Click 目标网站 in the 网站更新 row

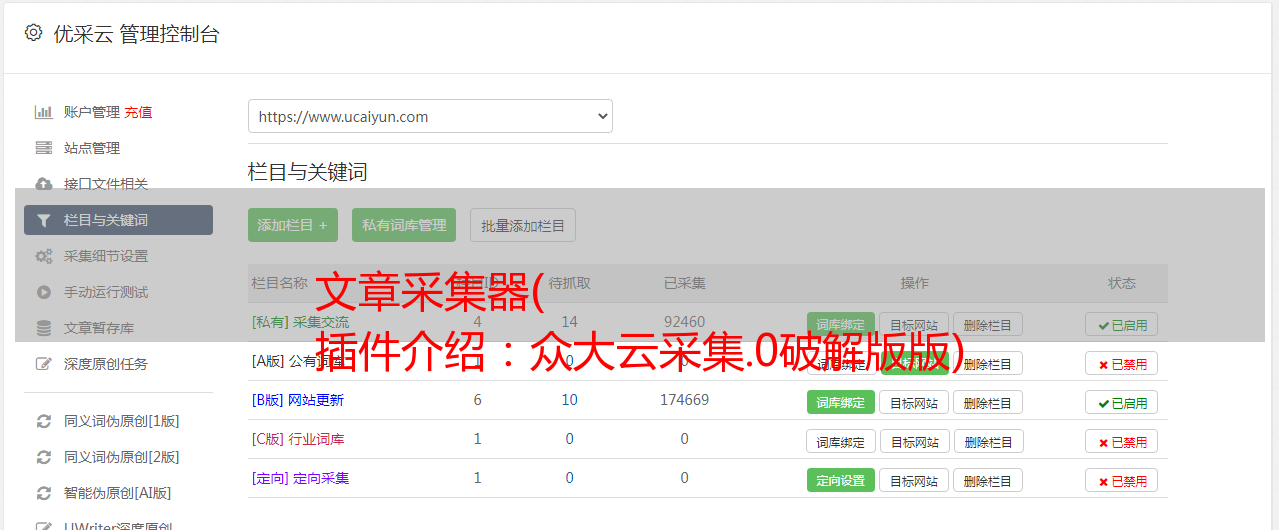914,402
